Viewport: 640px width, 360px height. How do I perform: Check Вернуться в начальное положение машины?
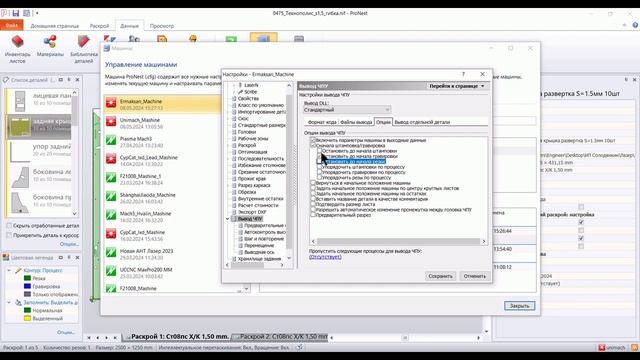coord(313,183)
